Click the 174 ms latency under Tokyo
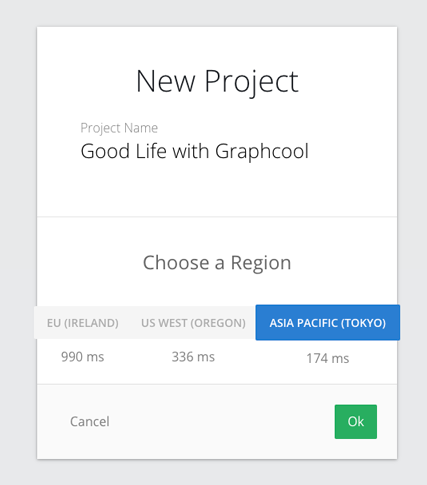427x485 pixels. point(328,359)
